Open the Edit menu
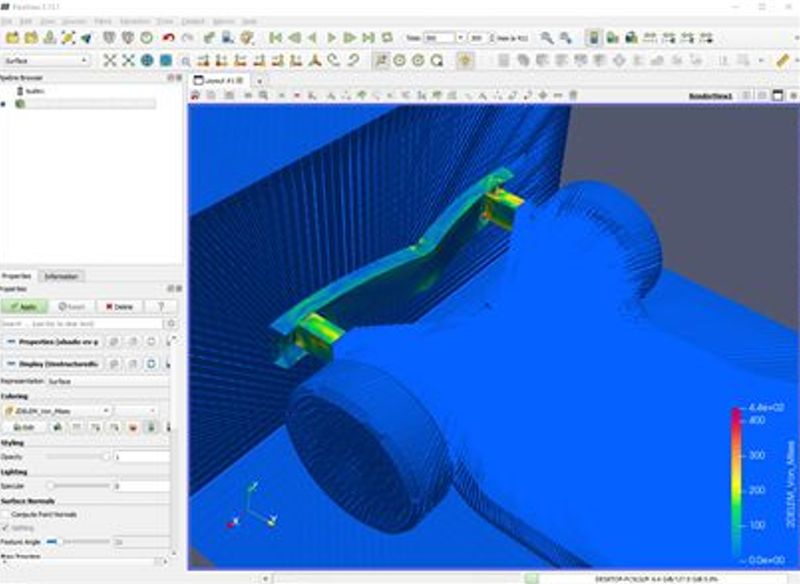This screenshot has width=800, height=584. point(26,21)
